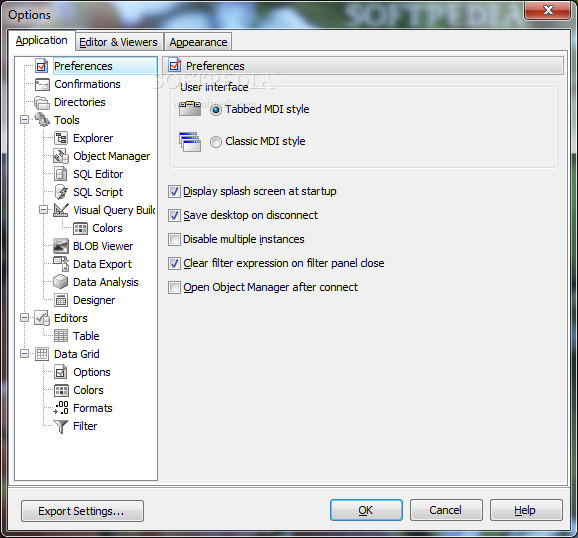Select the Object Manager text entry
The width and height of the screenshot is (578, 538).
coord(111,156)
